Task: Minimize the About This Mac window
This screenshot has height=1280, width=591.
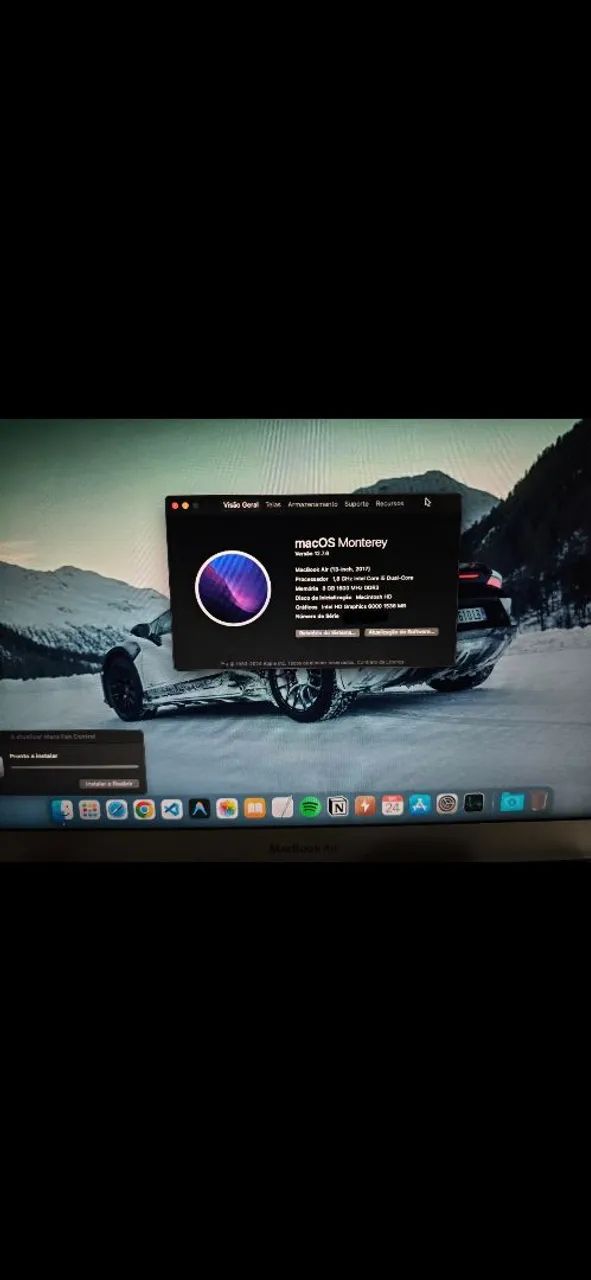Action: point(185,506)
